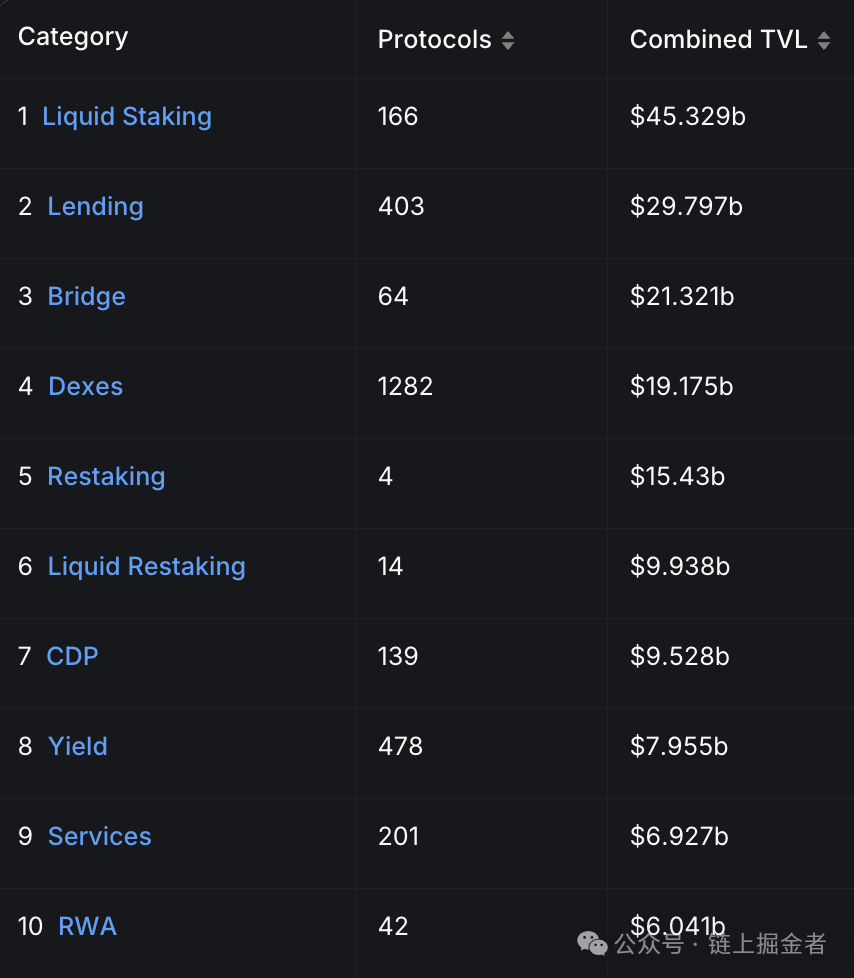Click Protocols column header text
Image resolution: width=854 pixels, height=978 pixels.
[x=435, y=40]
